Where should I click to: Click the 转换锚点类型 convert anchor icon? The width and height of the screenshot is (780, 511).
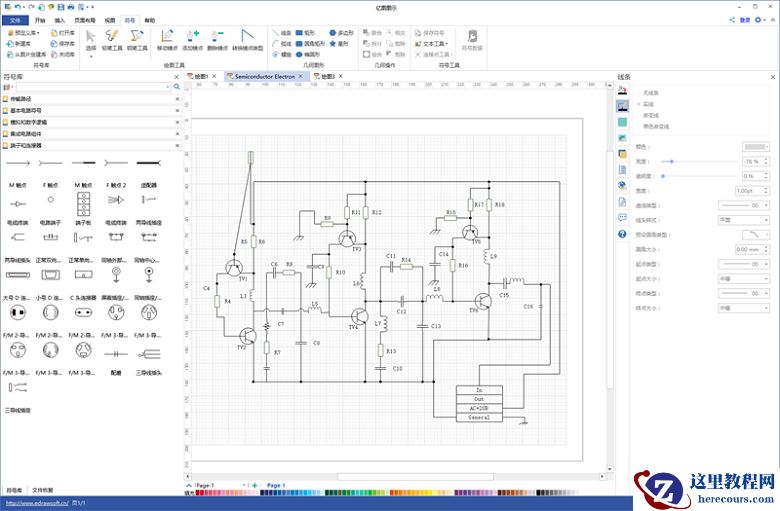248,39
